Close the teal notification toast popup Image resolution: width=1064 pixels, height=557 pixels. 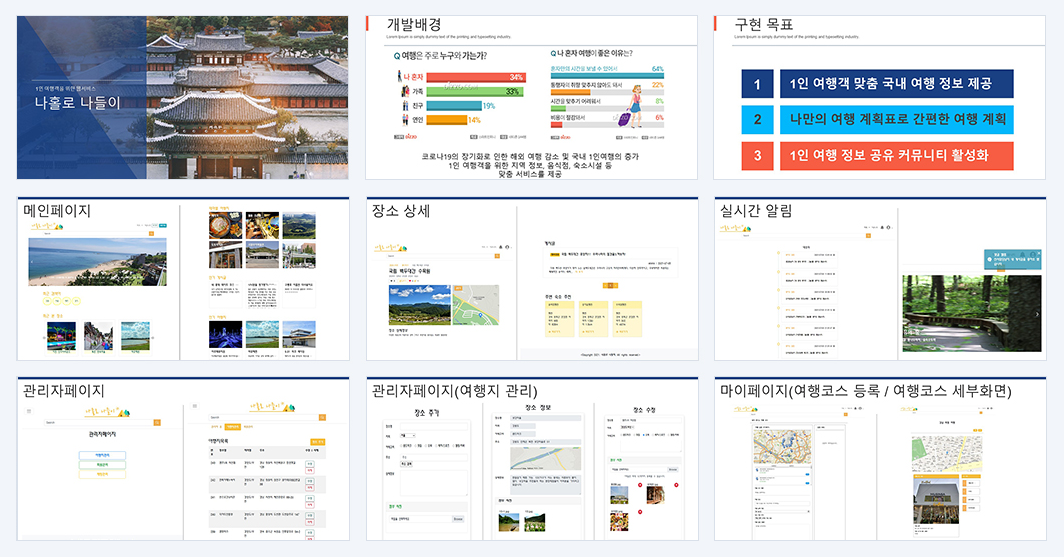[1038, 254]
